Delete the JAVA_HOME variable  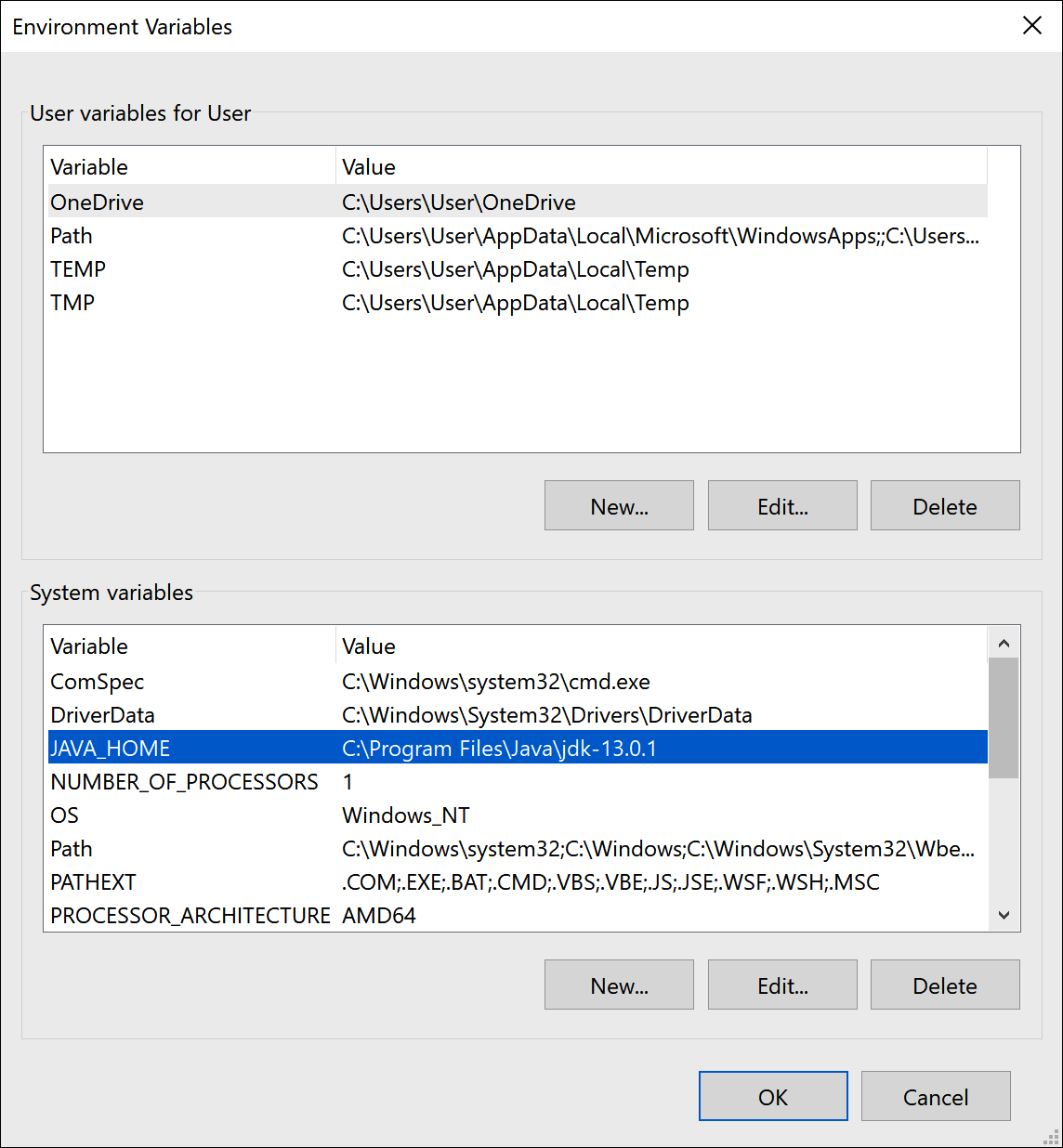944,985
